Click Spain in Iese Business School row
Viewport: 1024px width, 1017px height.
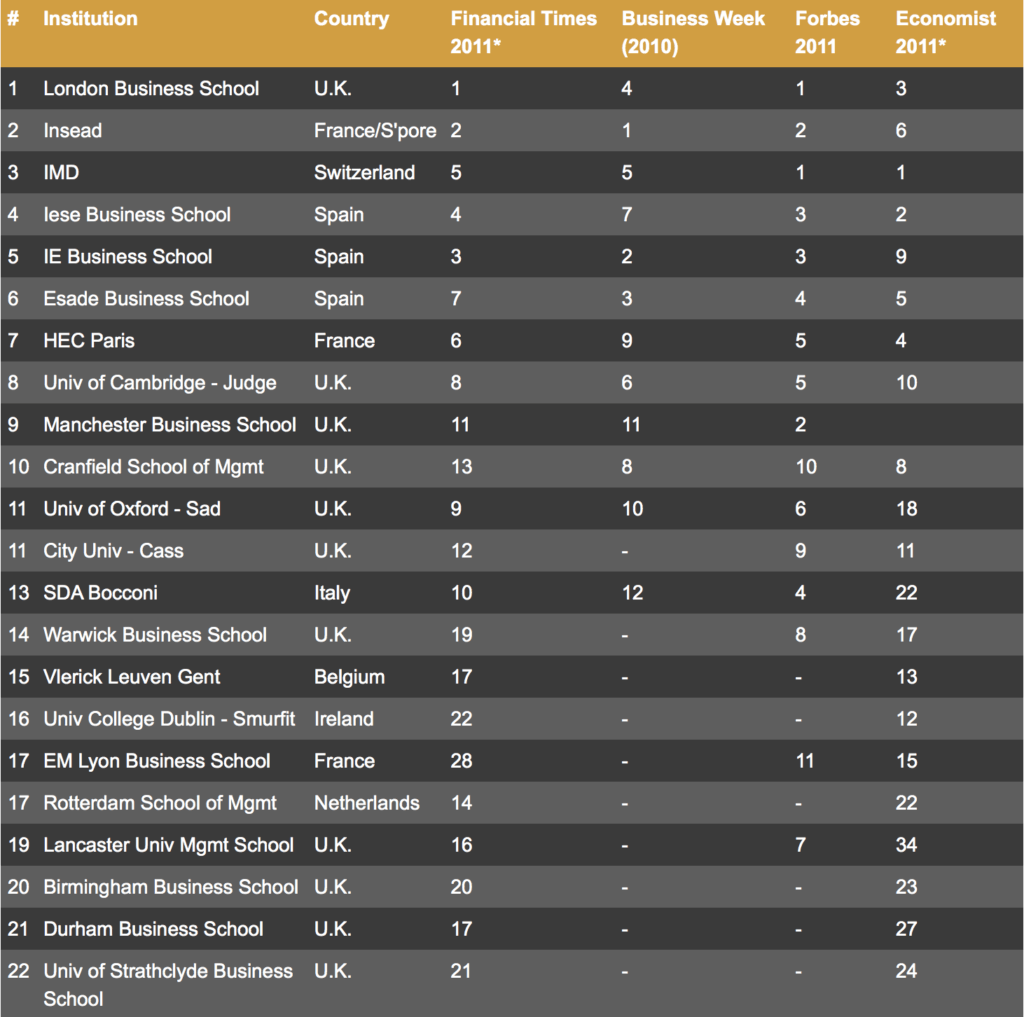pos(339,214)
